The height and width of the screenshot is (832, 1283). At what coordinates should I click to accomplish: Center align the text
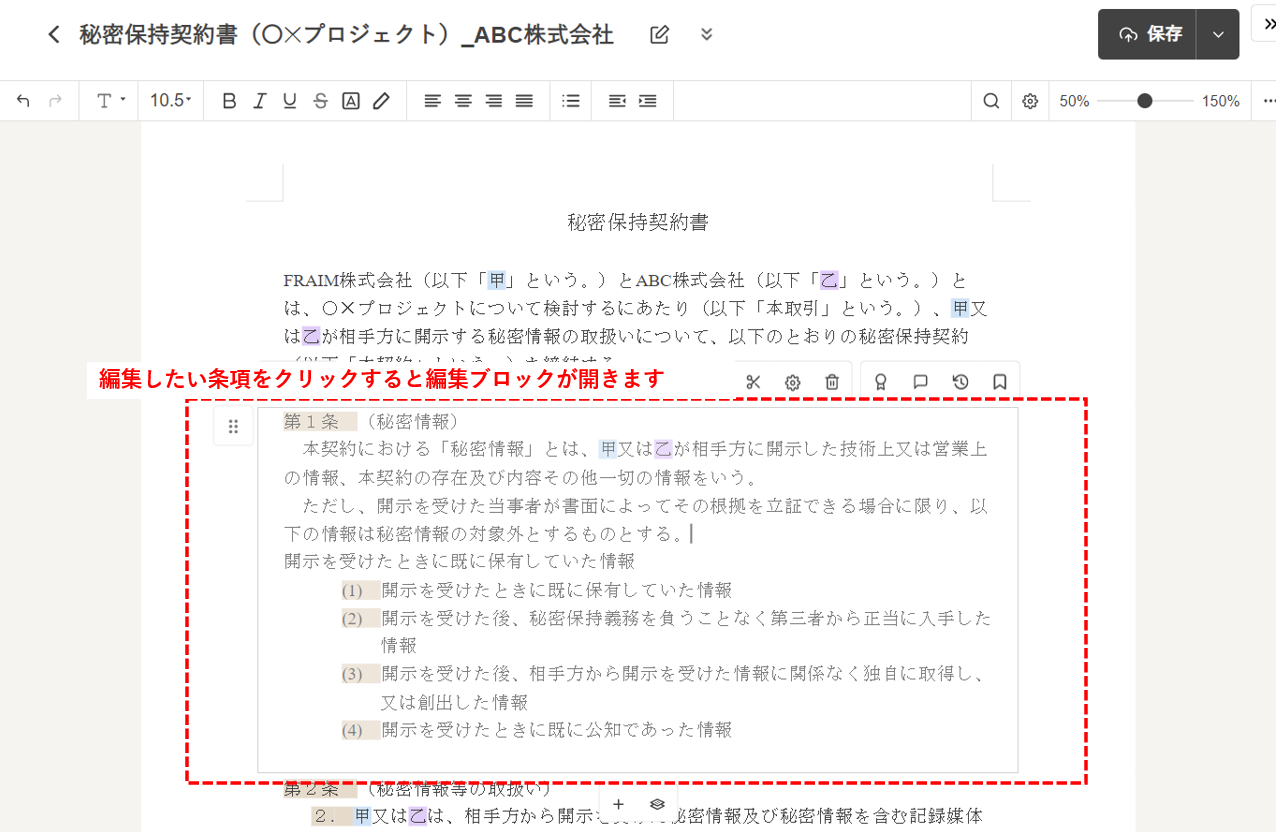pos(463,101)
